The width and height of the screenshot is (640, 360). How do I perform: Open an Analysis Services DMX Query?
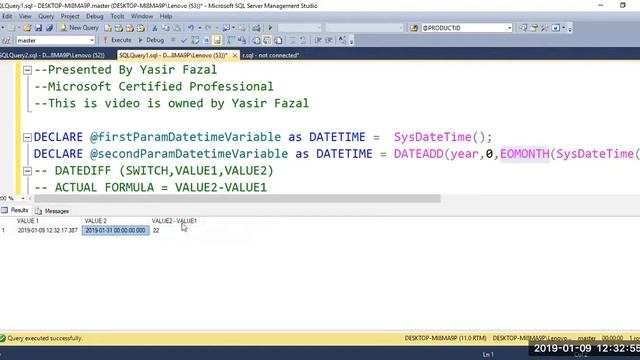pyautogui.click(x=130, y=28)
